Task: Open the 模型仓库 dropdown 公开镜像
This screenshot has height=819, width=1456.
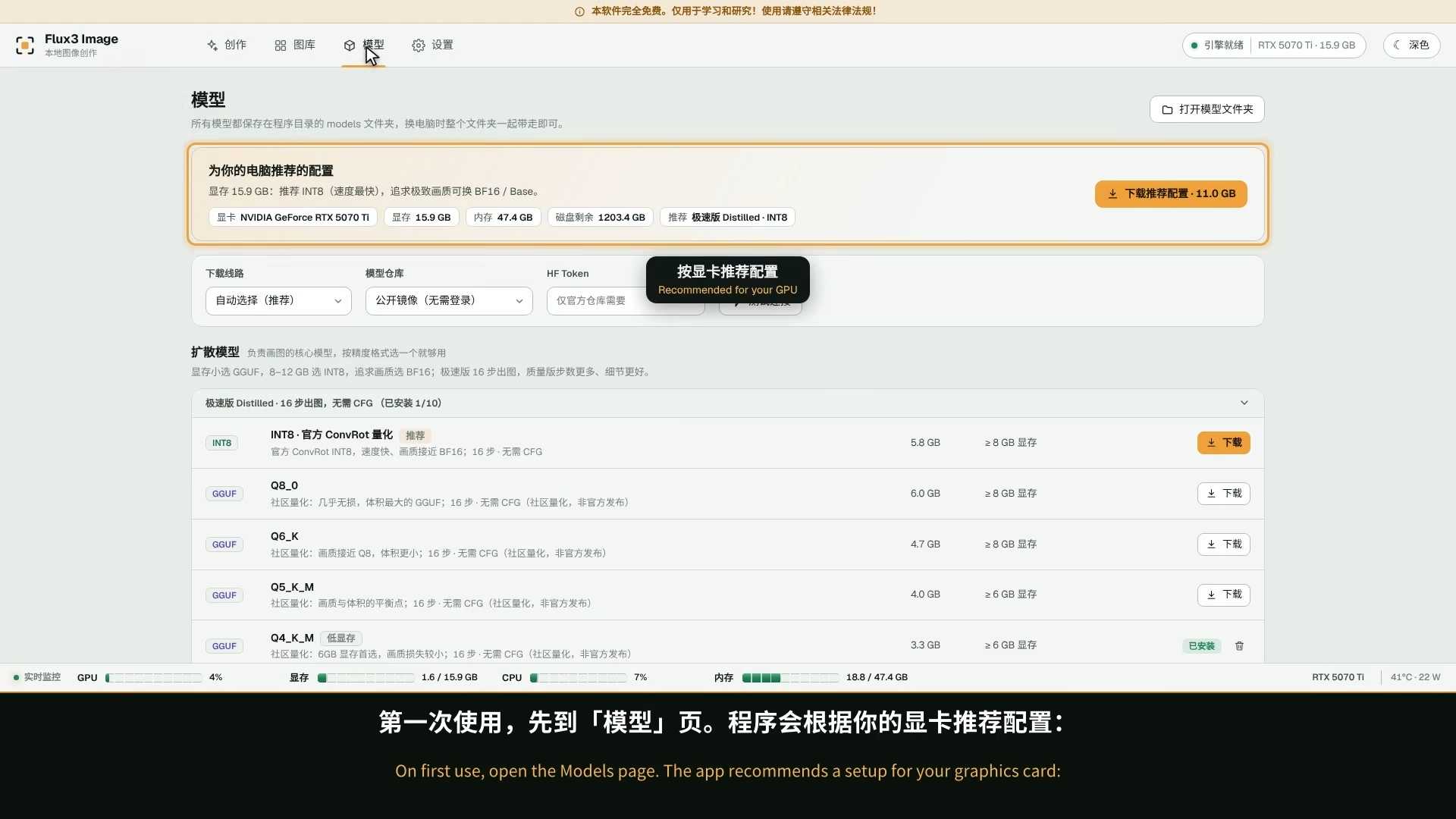Action: pyautogui.click(x=449, y=301)
